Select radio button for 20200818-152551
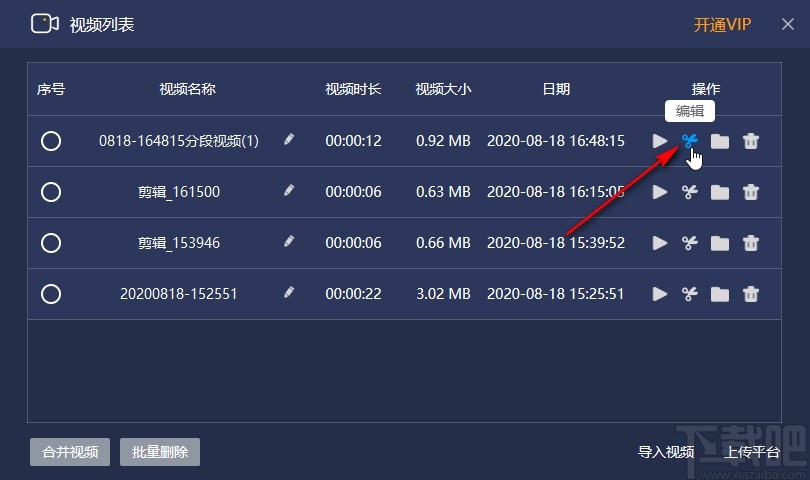Viewport: 810px width, 480px height. click(51, 294)
